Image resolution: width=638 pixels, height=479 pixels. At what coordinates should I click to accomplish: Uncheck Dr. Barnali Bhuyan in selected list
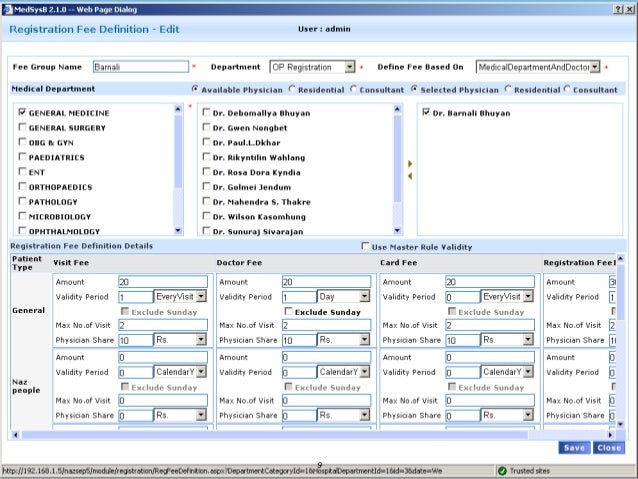tap(426, 112)
